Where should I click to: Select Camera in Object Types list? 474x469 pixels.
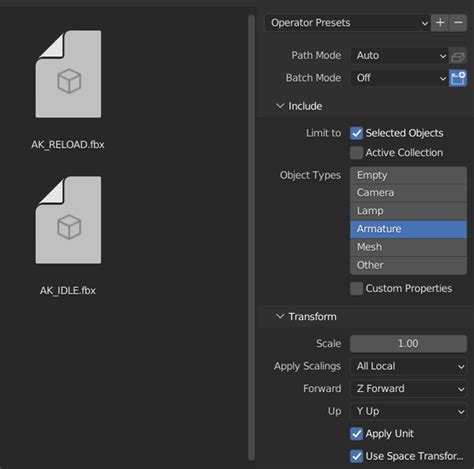click(408, 193)
